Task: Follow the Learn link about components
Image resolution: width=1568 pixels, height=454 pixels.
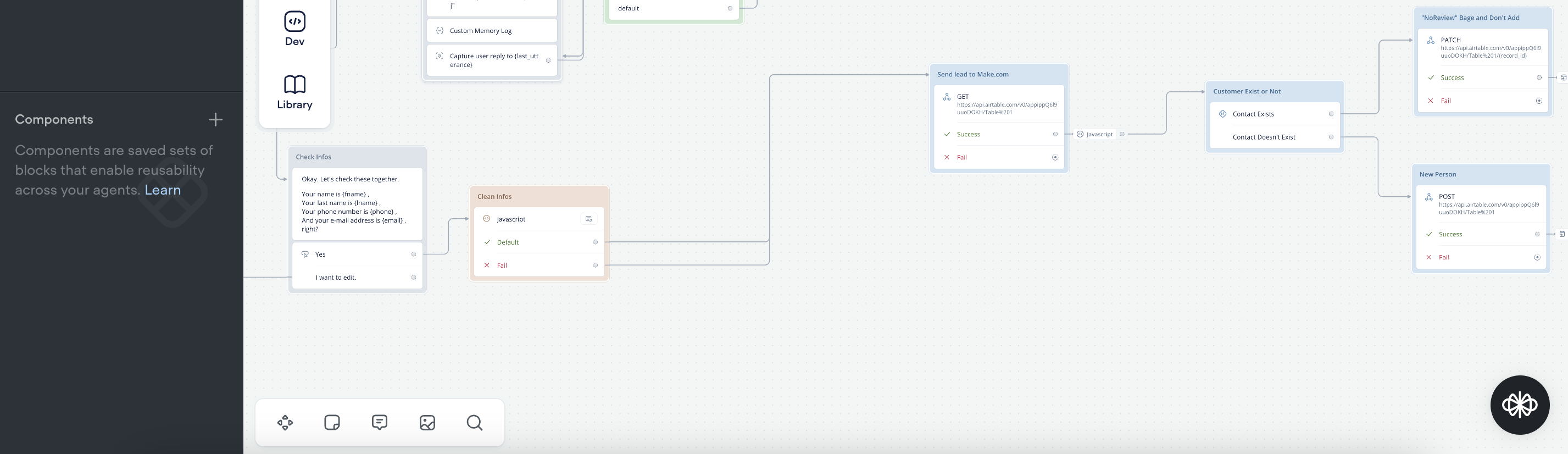Action: click(x=163, y=190)
